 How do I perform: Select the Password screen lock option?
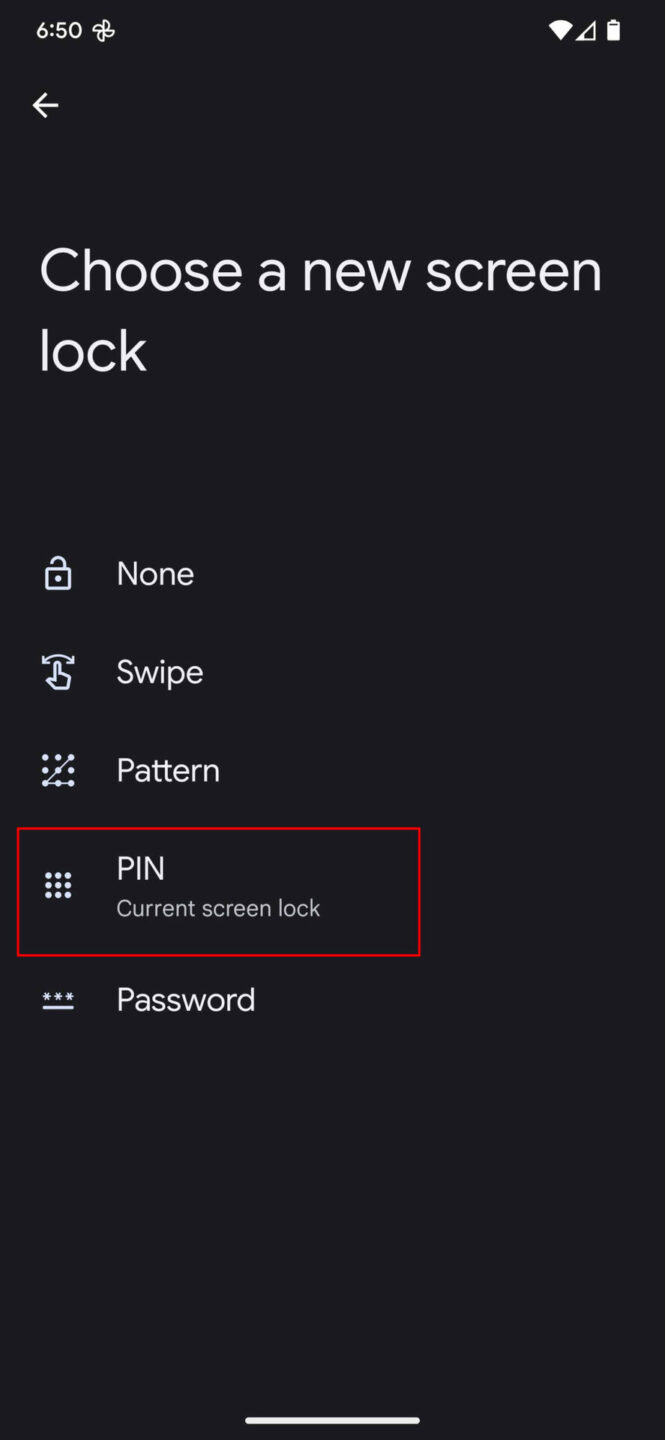point(185,999)
